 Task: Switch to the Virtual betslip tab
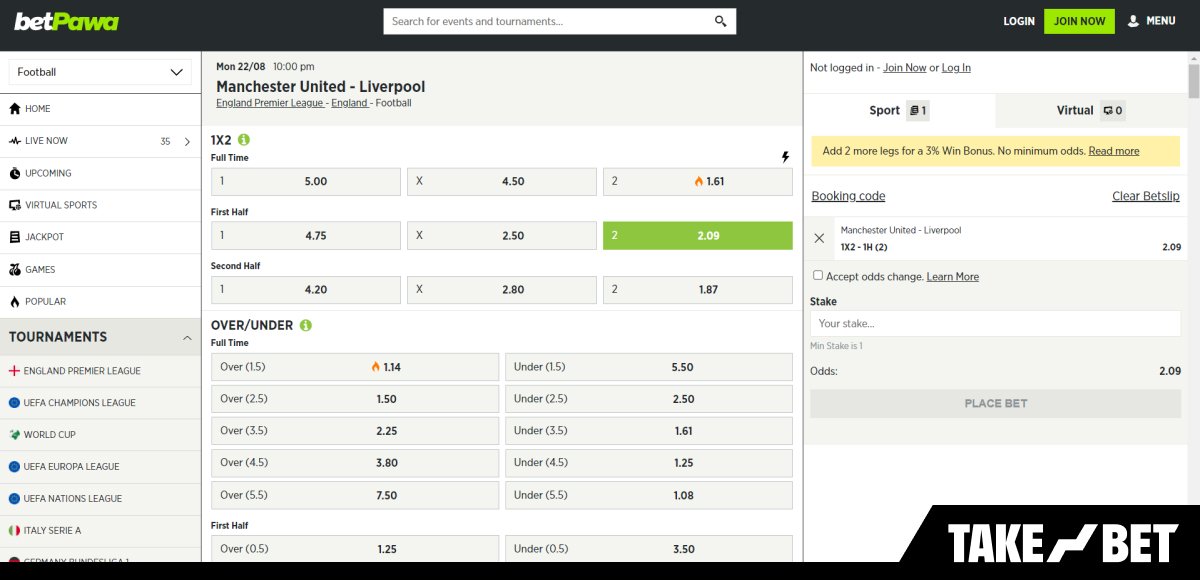coord(1091,111)
